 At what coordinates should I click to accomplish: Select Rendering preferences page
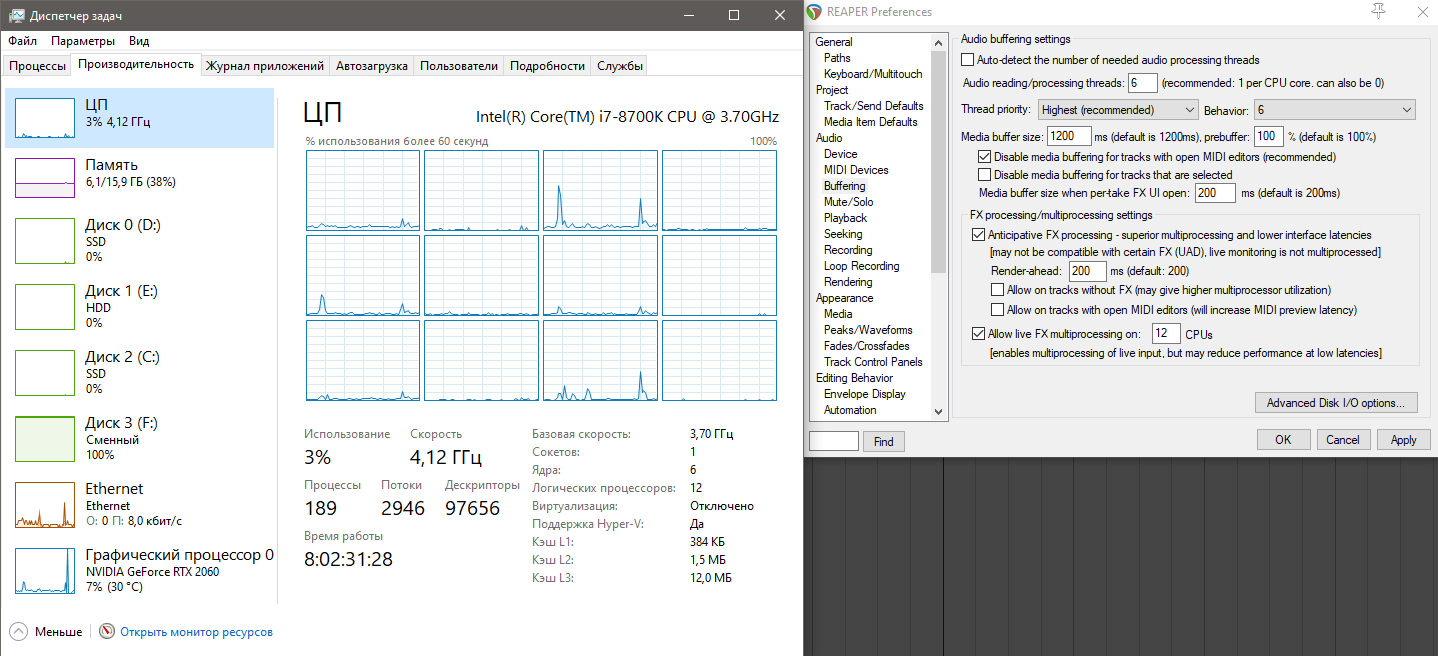coord(848,282)
